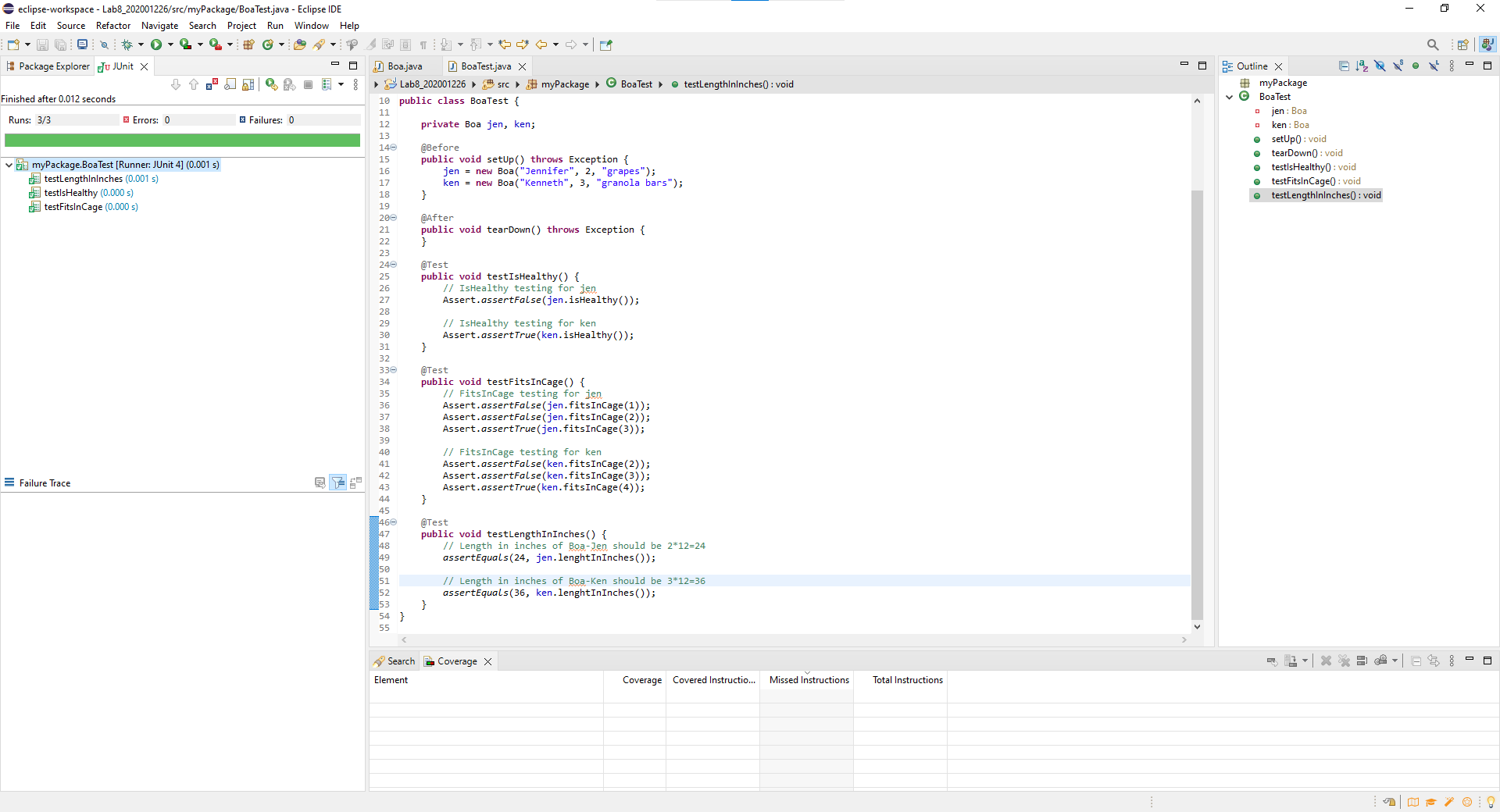Screen dimensions: 1500x812
Task: Click the Tip of the Day lightbulb icon
Action: point(1491,802)
